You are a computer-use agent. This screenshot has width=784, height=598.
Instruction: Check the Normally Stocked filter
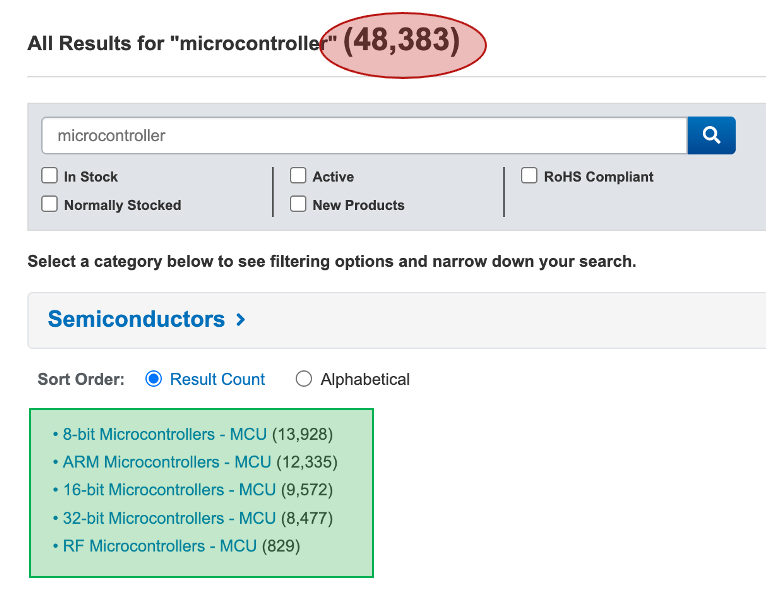pos(49,204)
